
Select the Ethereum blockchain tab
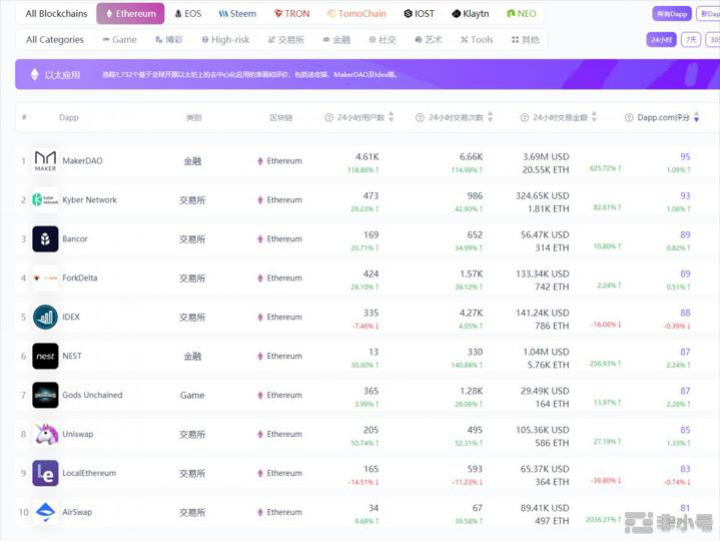point(130,14)
